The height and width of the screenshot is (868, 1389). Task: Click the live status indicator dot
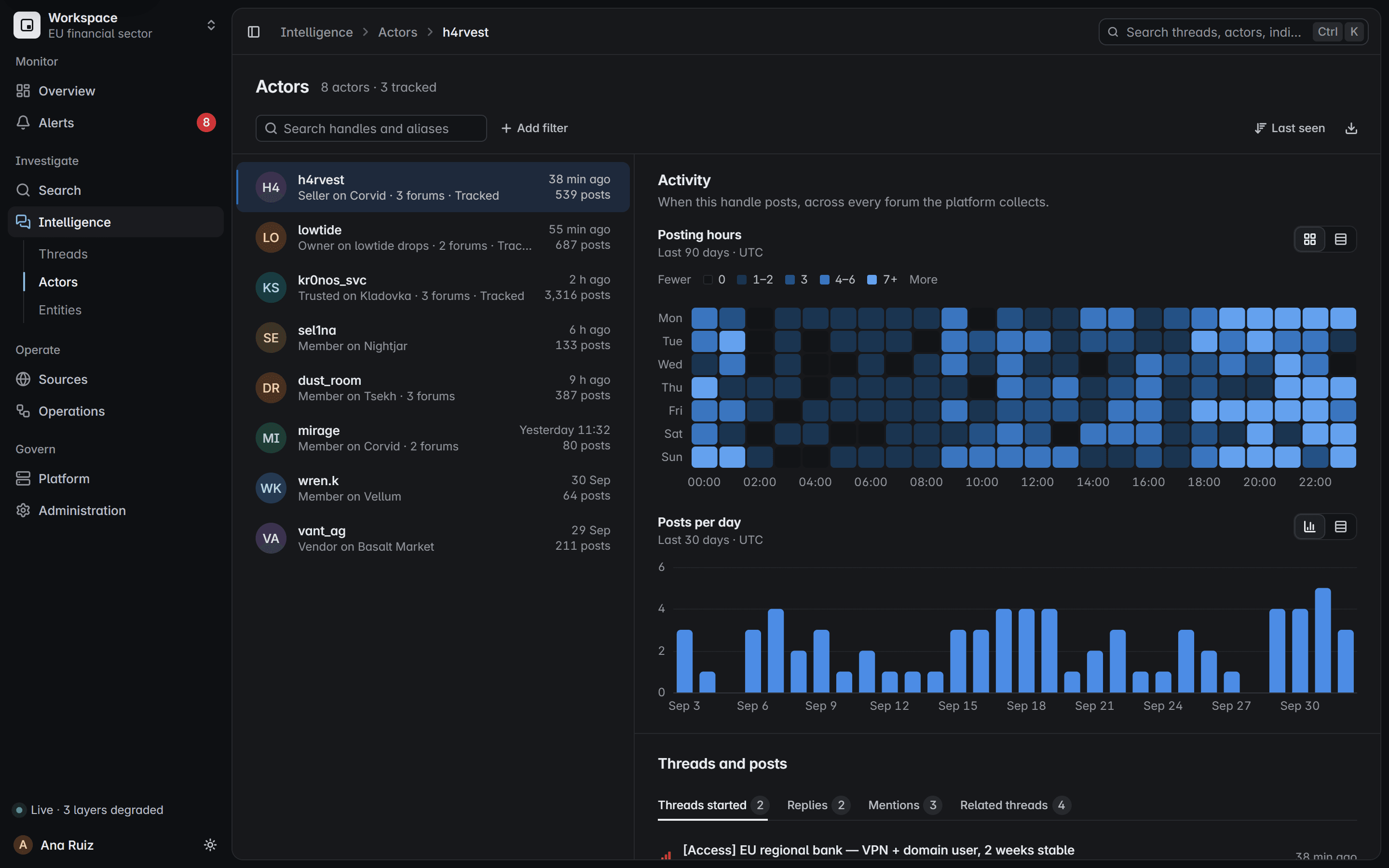pos(19,810)
